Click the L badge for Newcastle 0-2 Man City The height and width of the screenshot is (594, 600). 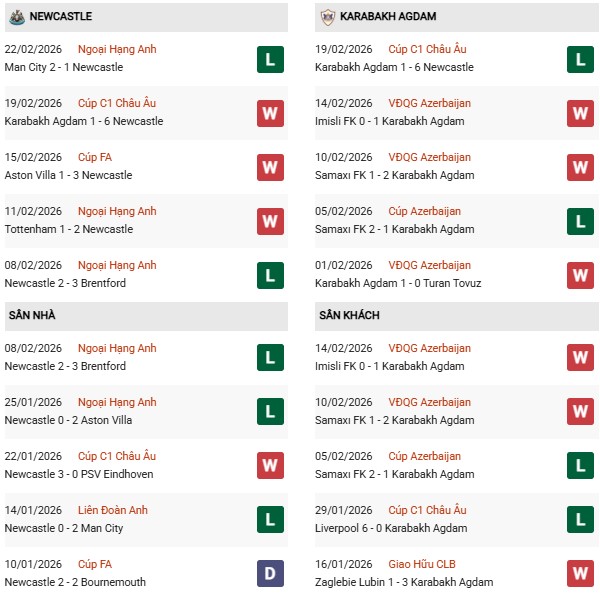(x=270, y=520)
